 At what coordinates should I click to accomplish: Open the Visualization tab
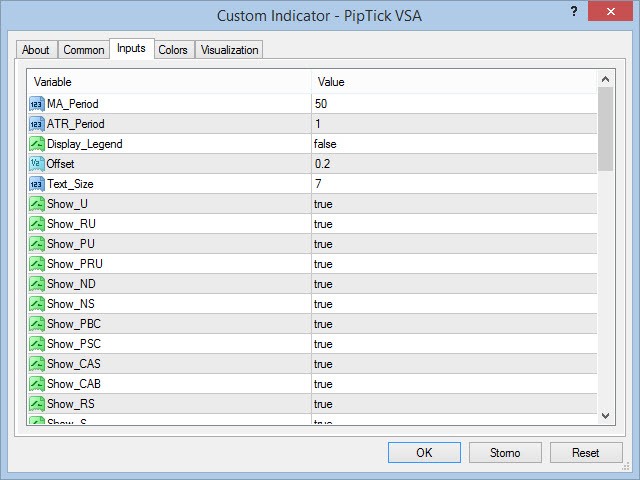coord(229,50)
